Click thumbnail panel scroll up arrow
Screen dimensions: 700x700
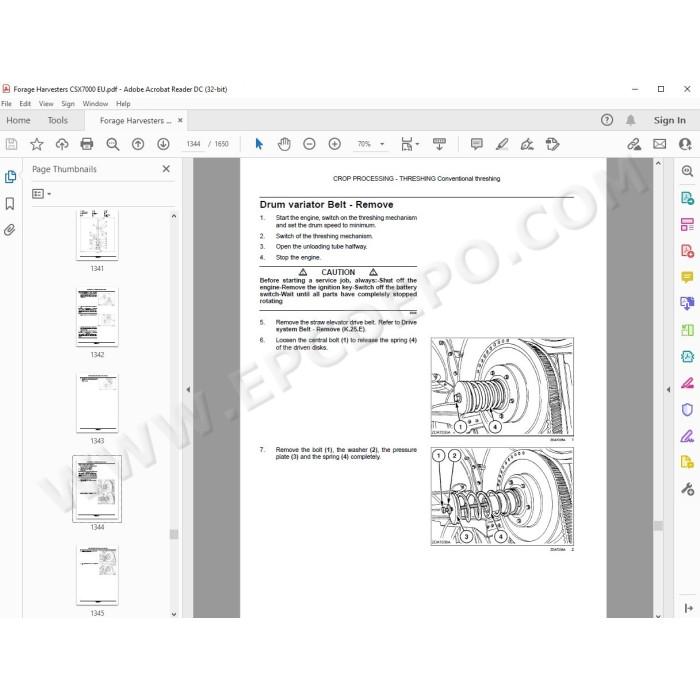click(x=174, y=216)
